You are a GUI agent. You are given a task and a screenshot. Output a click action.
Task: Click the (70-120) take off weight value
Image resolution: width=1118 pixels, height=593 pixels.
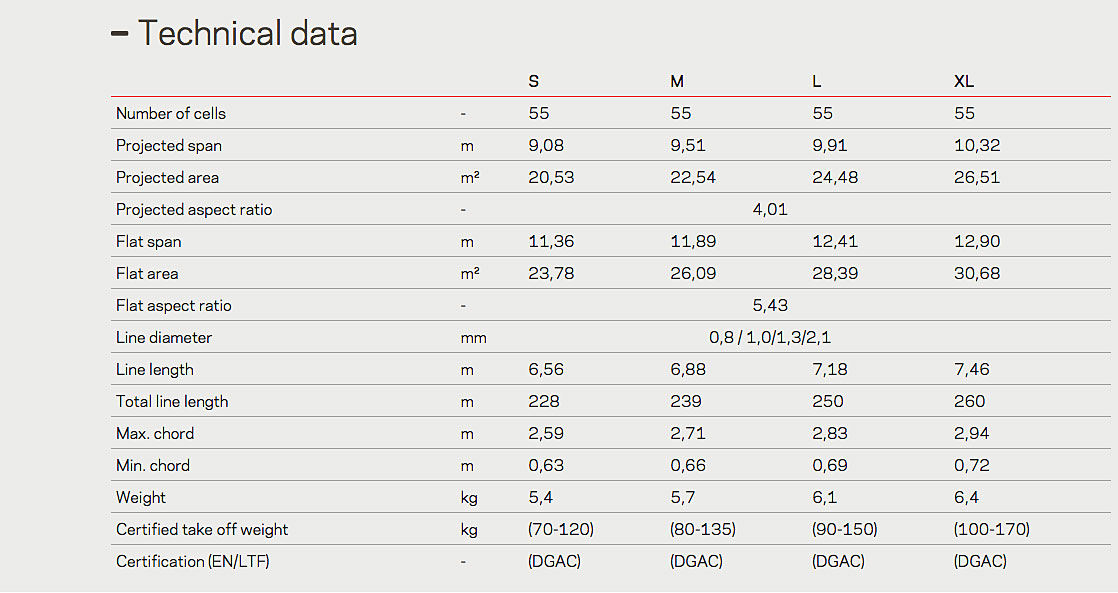click(561, 530)
